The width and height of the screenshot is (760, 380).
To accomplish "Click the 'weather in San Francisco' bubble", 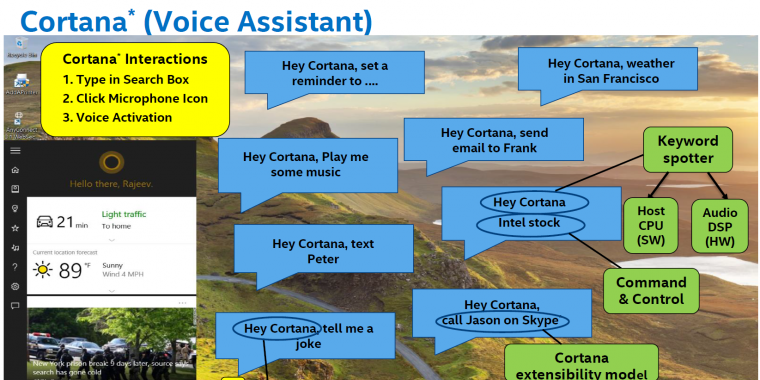I will tap(608, 70).
